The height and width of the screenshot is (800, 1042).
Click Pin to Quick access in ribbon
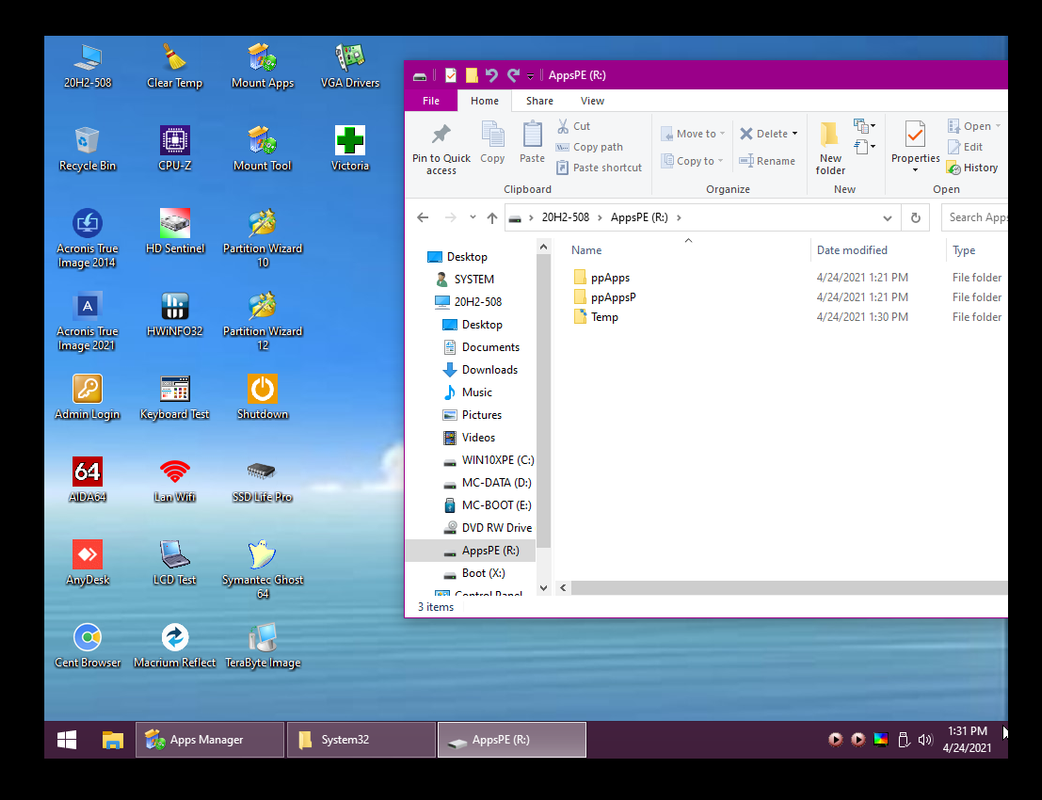click(441, 150)
